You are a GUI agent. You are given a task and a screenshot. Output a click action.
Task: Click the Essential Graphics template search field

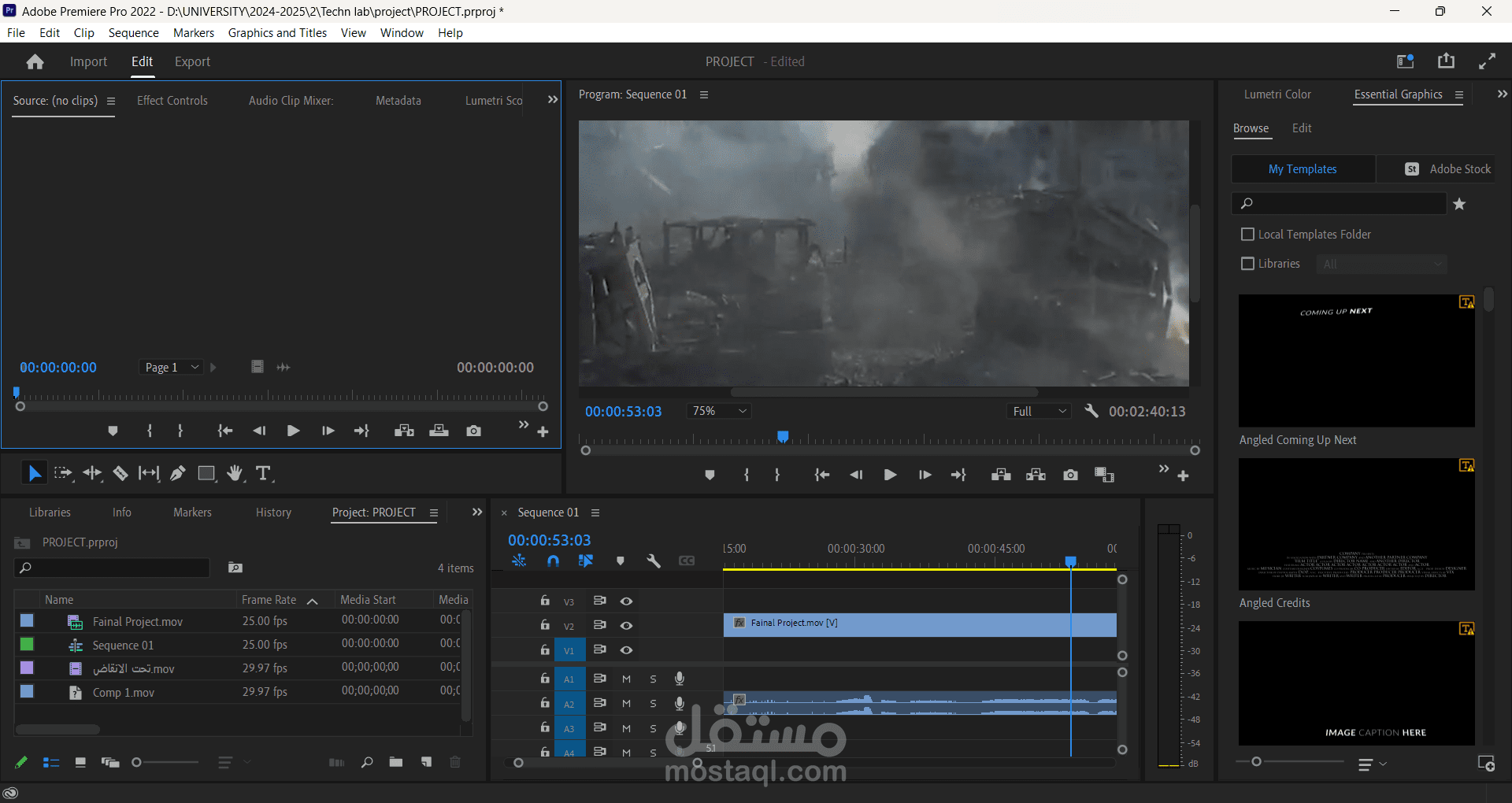pyautogui.click(x=1340, y=203)
